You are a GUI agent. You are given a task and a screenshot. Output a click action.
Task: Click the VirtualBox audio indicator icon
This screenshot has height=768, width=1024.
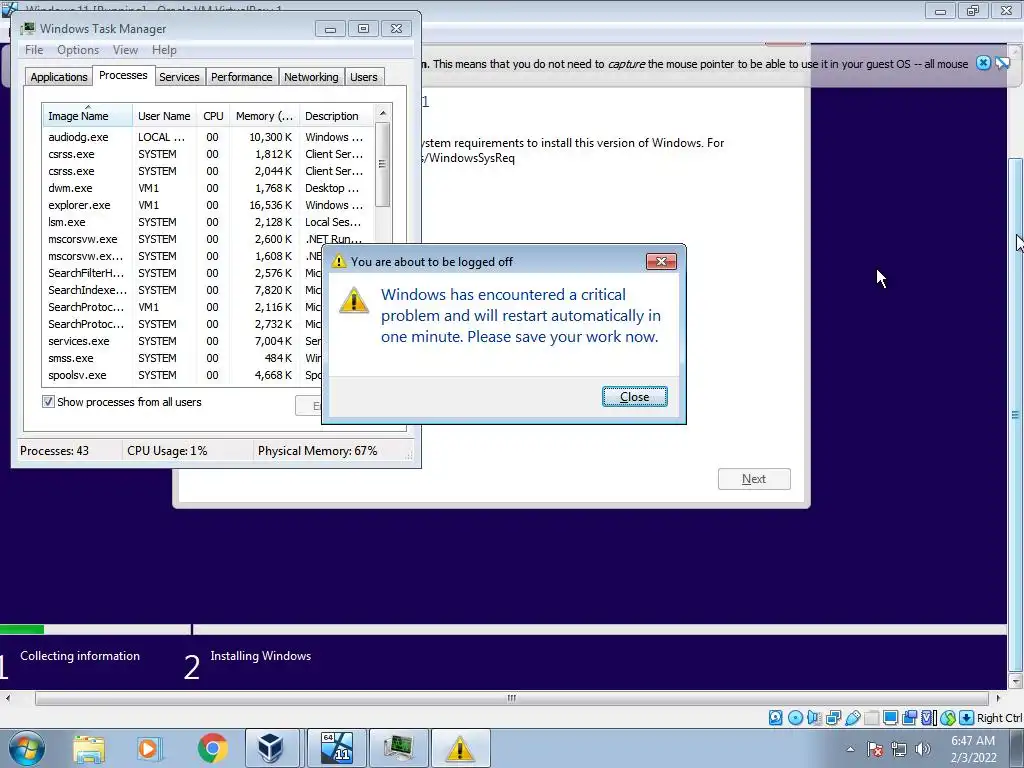point(814,718)
